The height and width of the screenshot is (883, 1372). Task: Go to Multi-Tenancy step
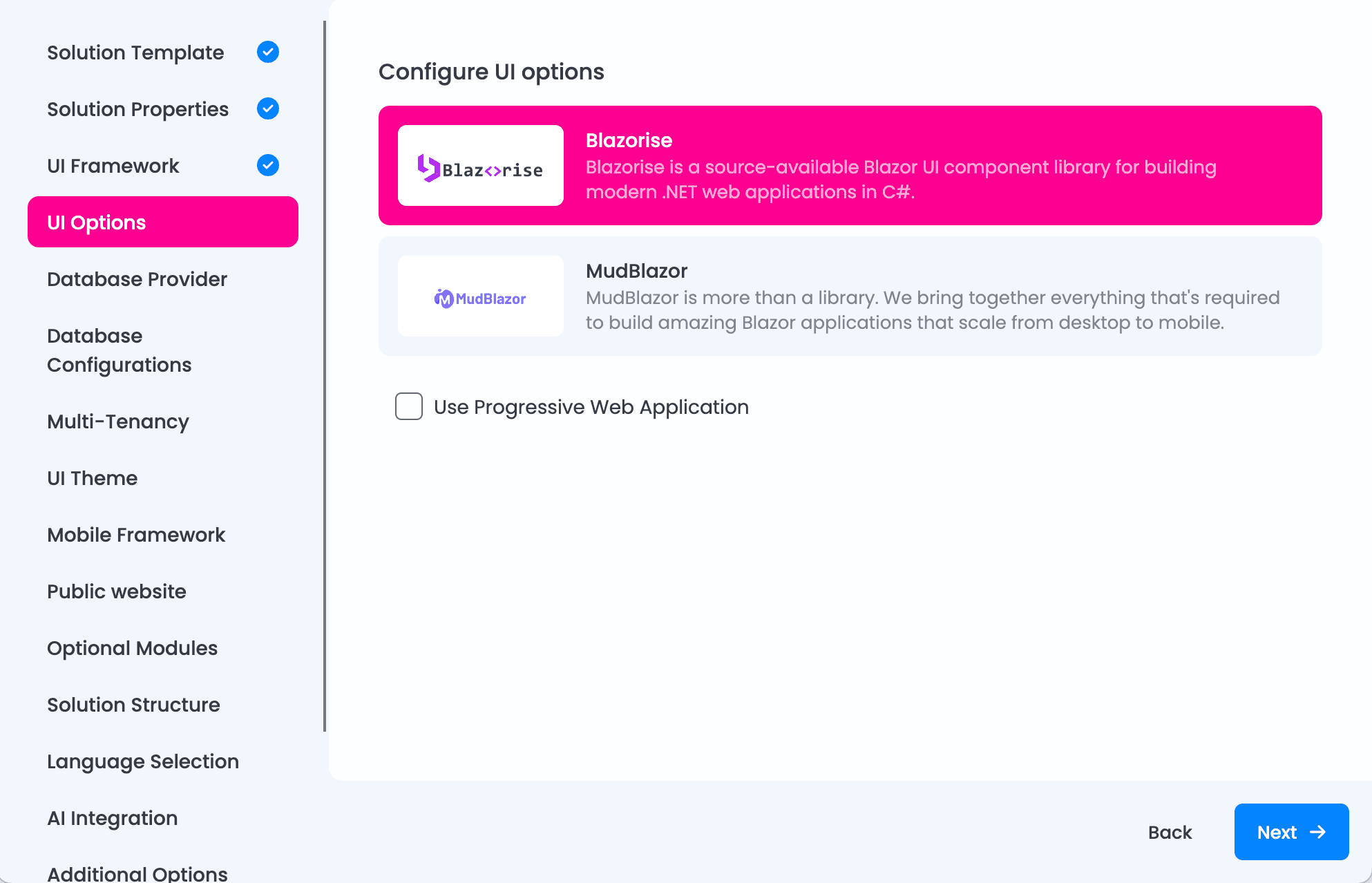[x=163, y=421]
